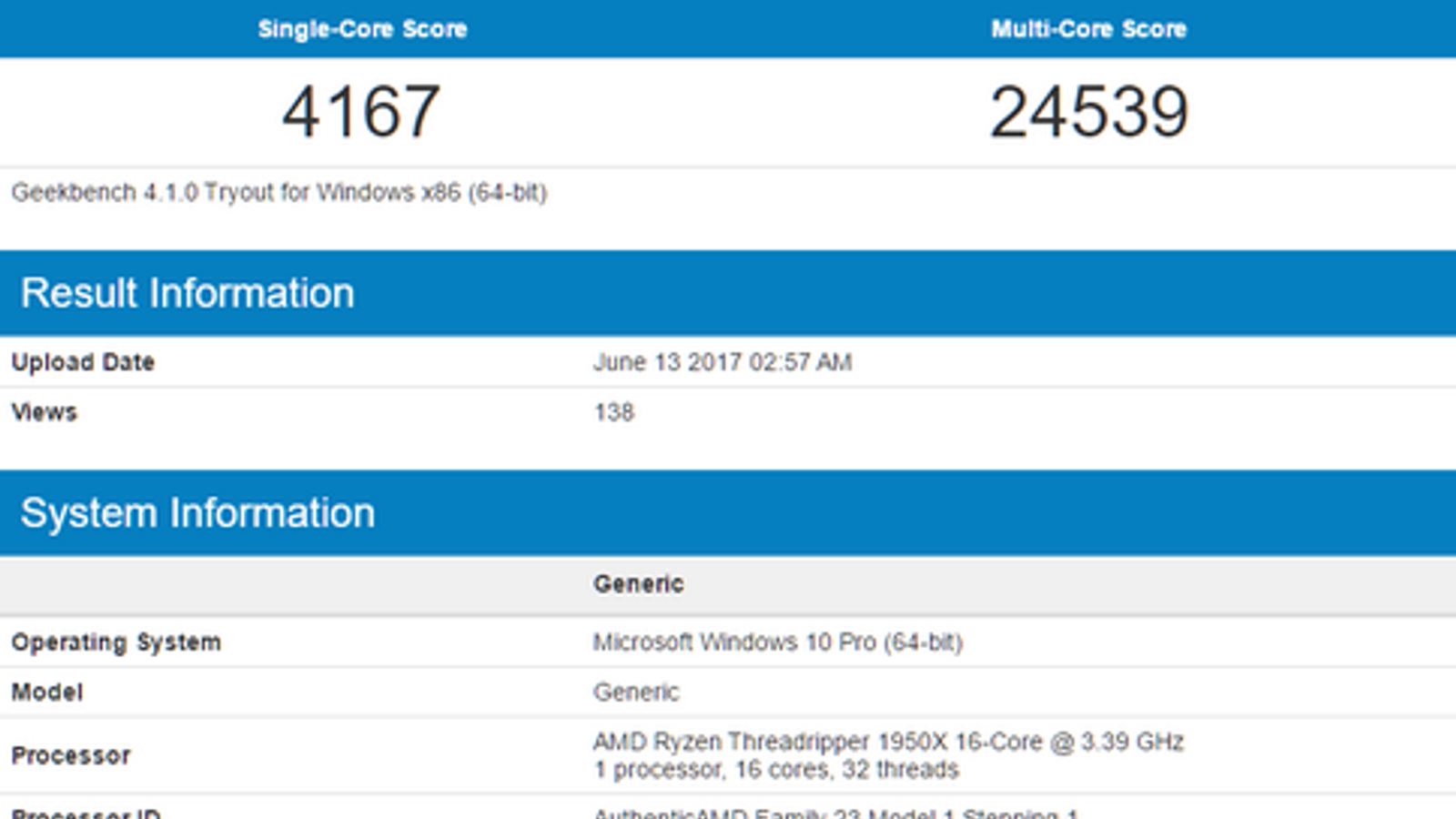
Task: Click the Processor row label
Action: (x=70, y=755)
